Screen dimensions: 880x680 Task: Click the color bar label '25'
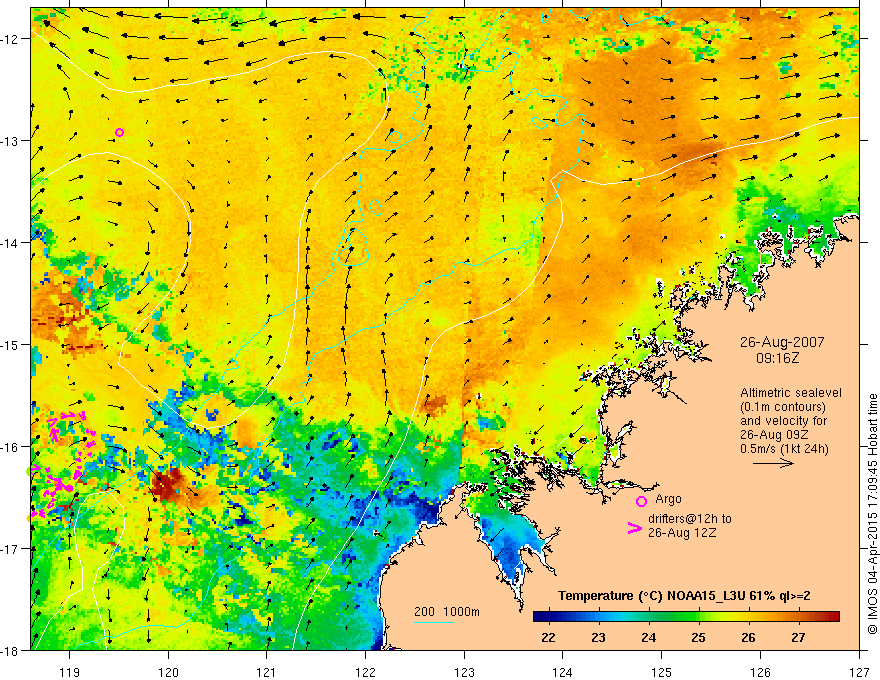(x=698, y=638)
